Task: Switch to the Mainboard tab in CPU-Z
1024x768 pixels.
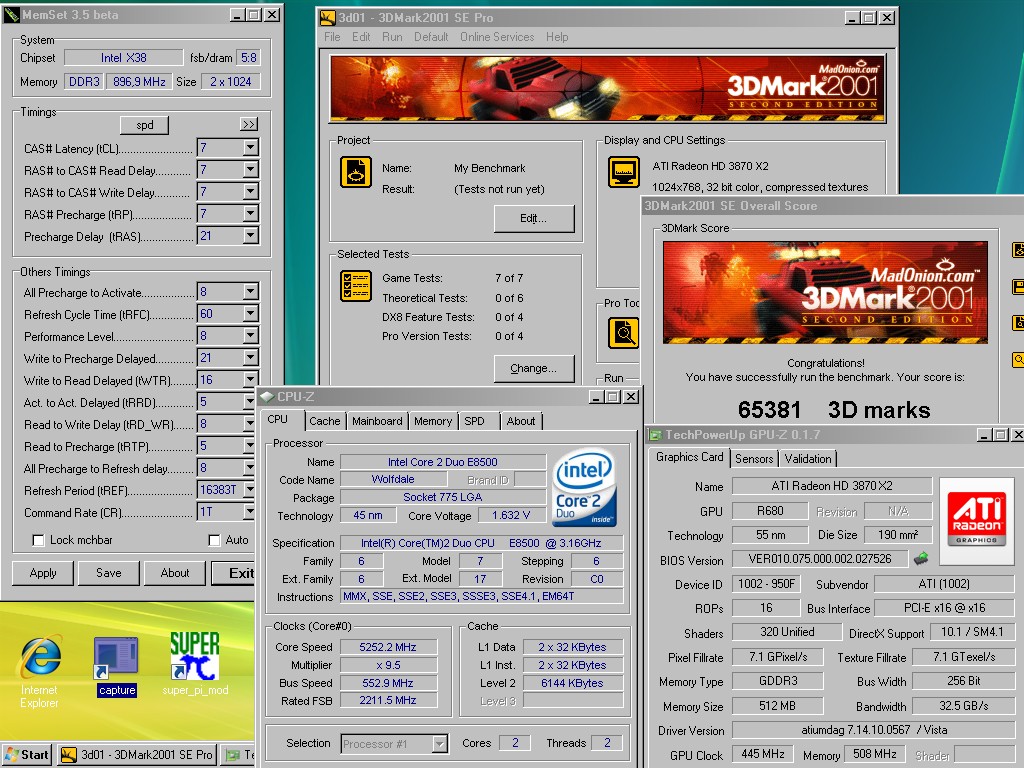Action: coord(377,421)
